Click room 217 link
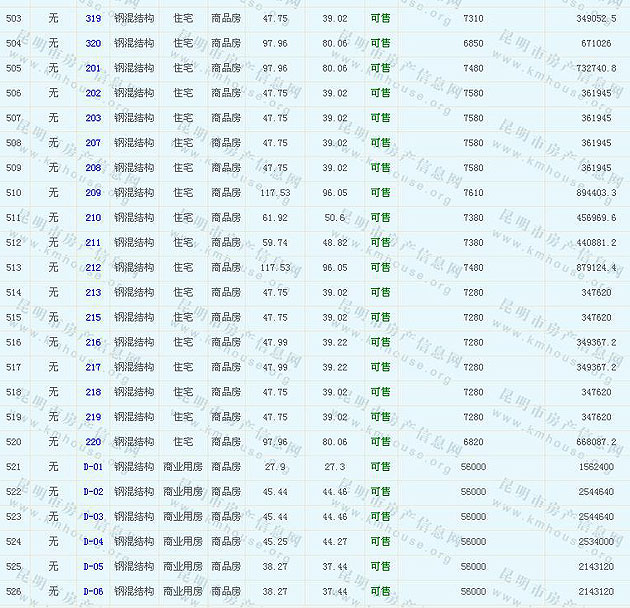630x608 pixels. [93, 368]
